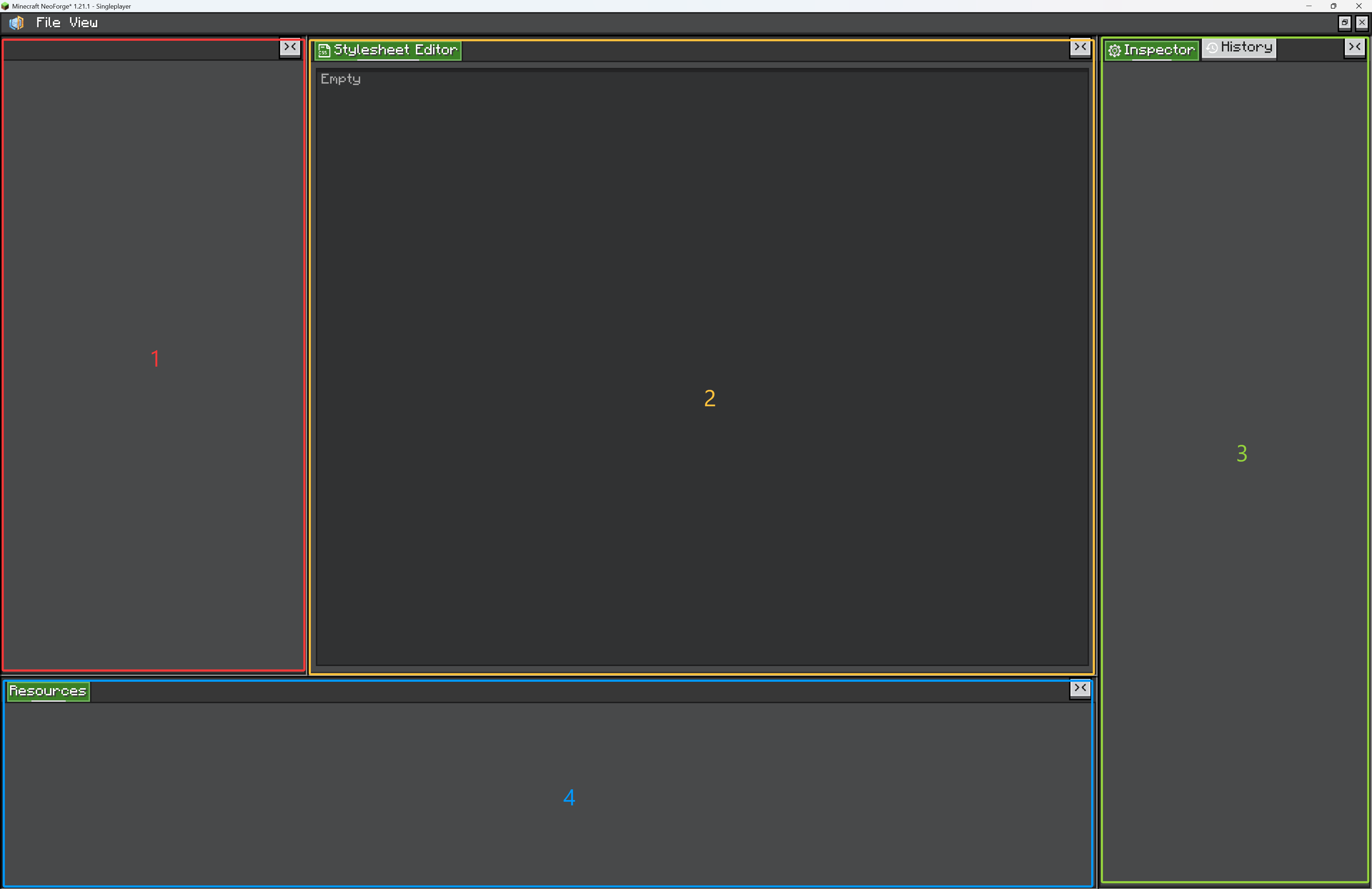Viewport: 1372px width, 889px height.
Task: Click the app logo icon in menu bar
Action: coord(17,23)
